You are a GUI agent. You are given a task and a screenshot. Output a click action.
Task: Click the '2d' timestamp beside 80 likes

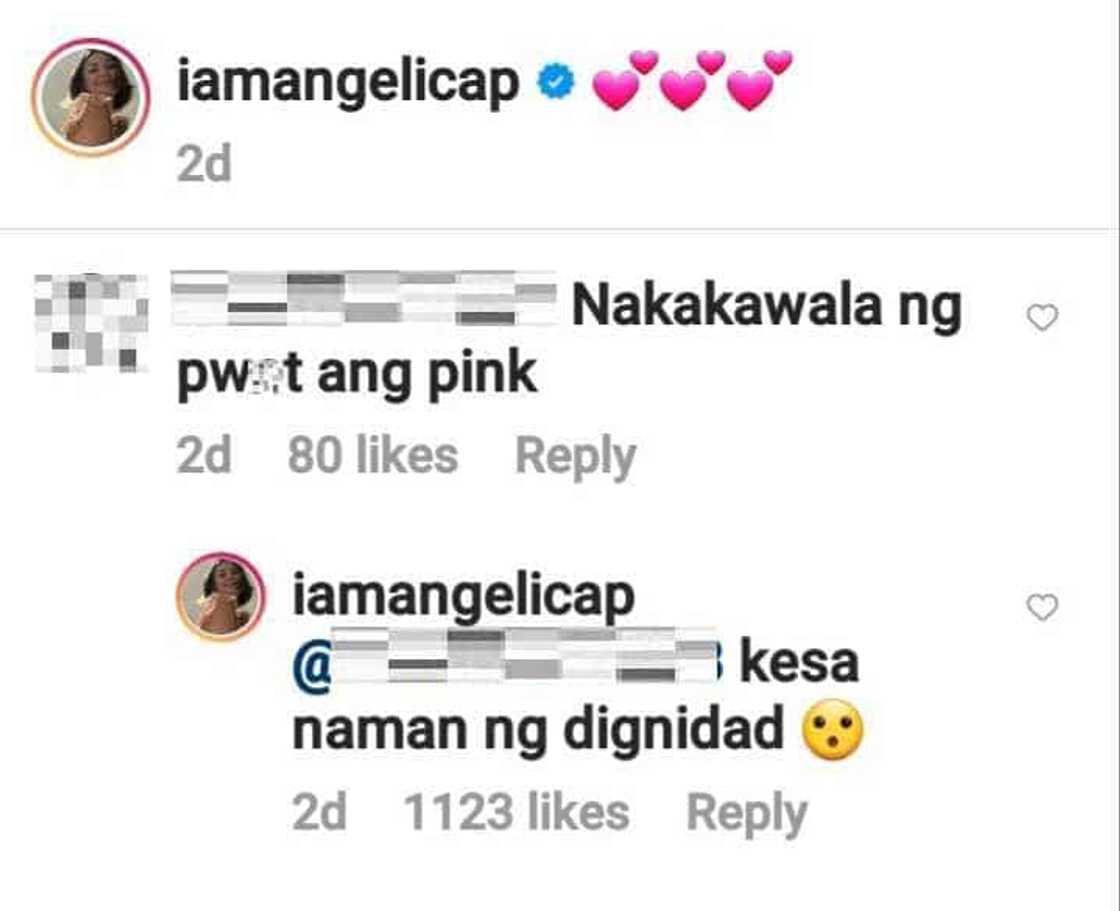[204, 455]
